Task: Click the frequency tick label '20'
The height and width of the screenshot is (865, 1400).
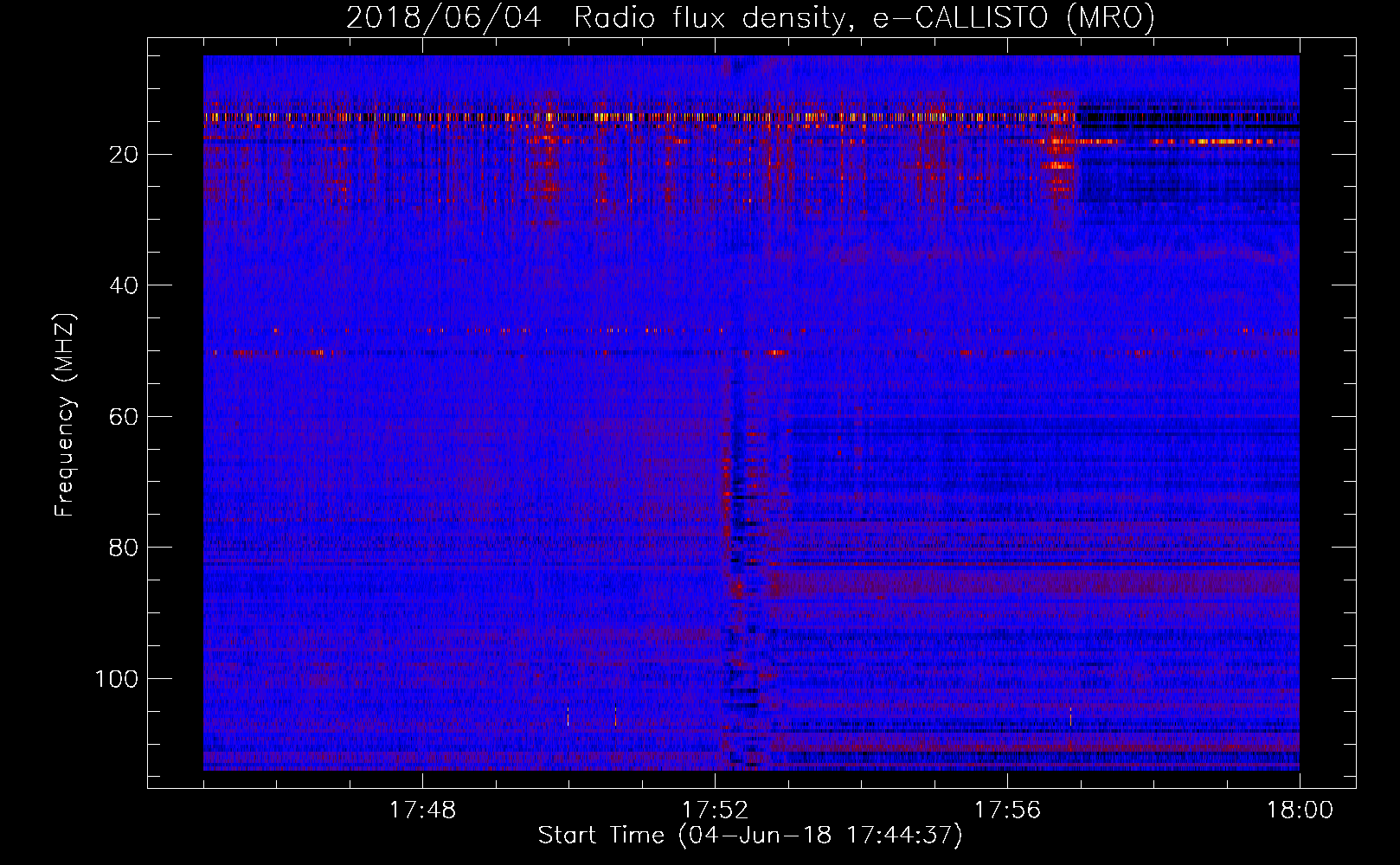Action: click(124, 155)
